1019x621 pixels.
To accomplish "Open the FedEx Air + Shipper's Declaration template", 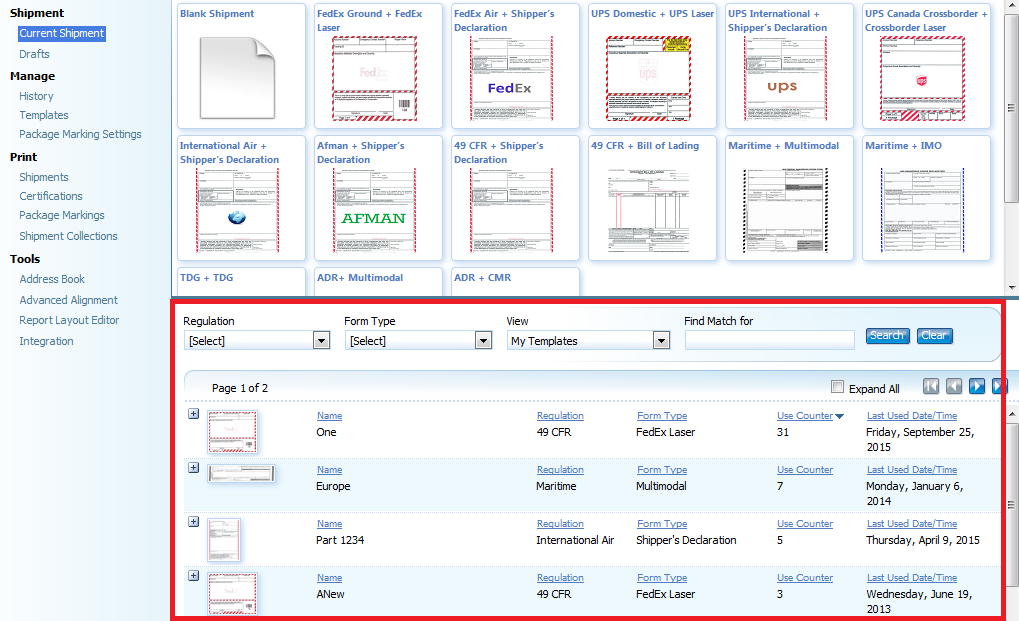I will (509, 78).
